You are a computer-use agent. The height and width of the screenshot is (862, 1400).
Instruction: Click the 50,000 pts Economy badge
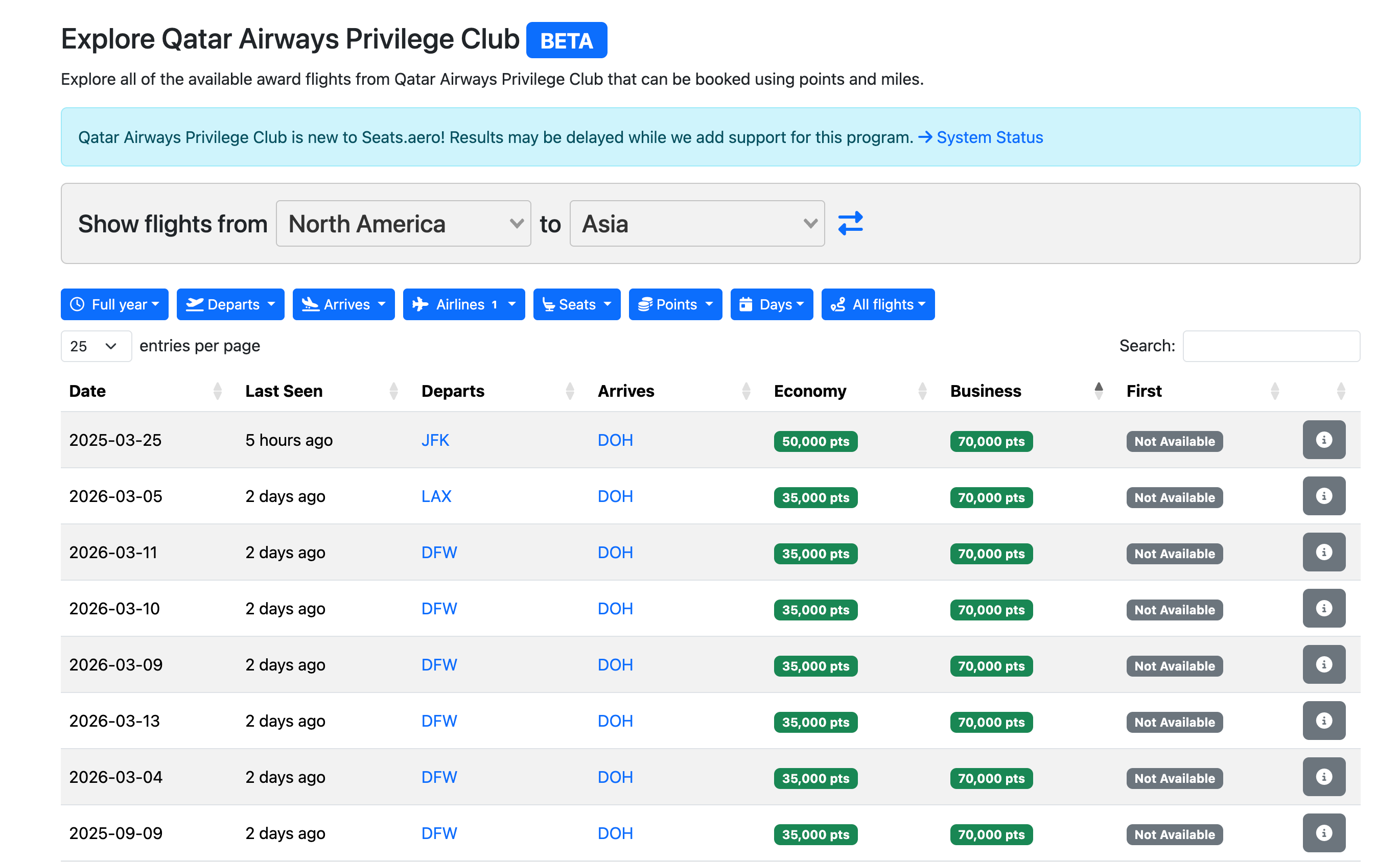[x=815, y=441]
